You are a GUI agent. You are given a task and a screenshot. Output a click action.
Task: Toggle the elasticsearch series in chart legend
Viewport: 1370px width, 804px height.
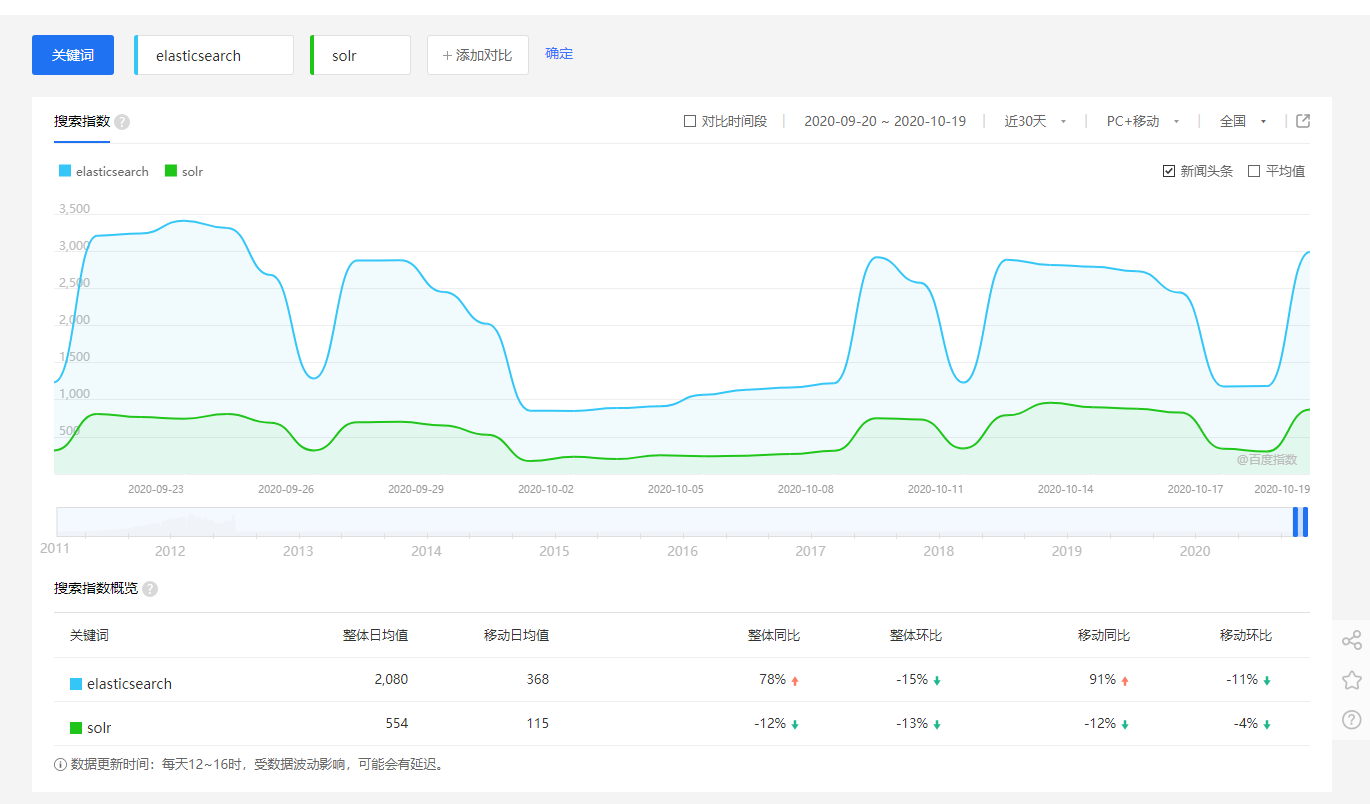click(104, 171)
